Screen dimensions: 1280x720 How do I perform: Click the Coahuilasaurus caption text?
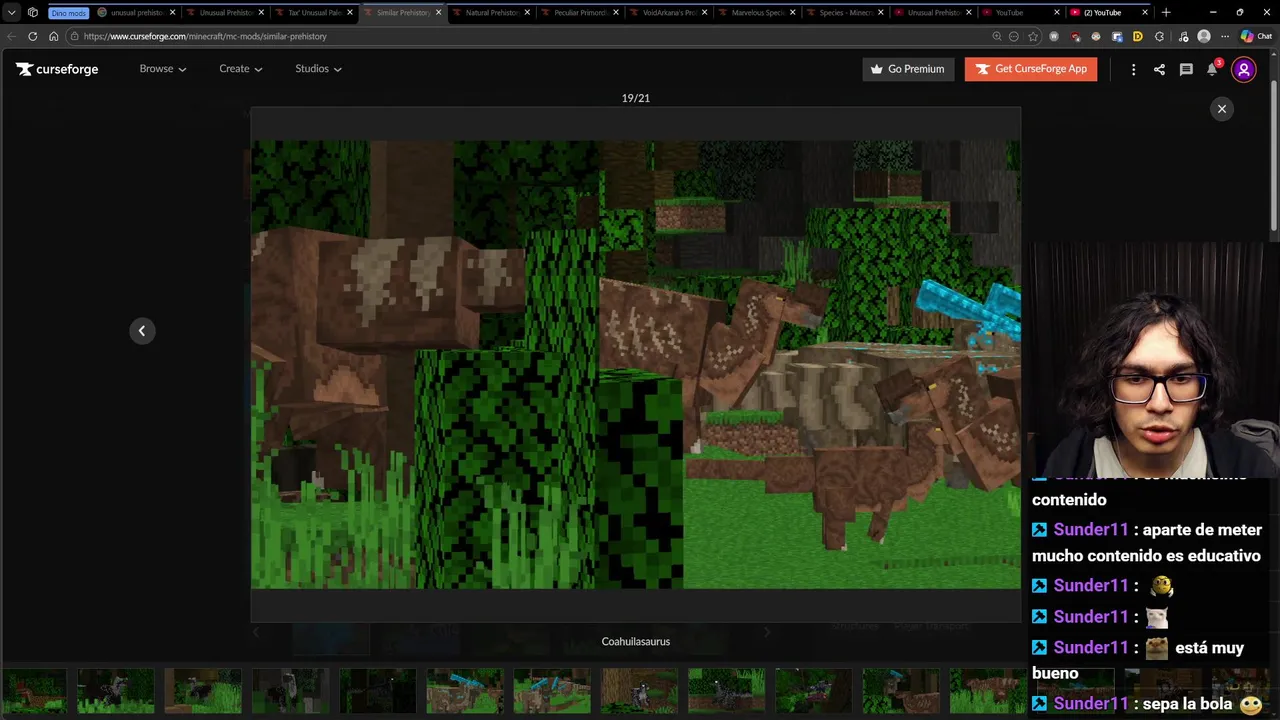(x=636, y=641)
